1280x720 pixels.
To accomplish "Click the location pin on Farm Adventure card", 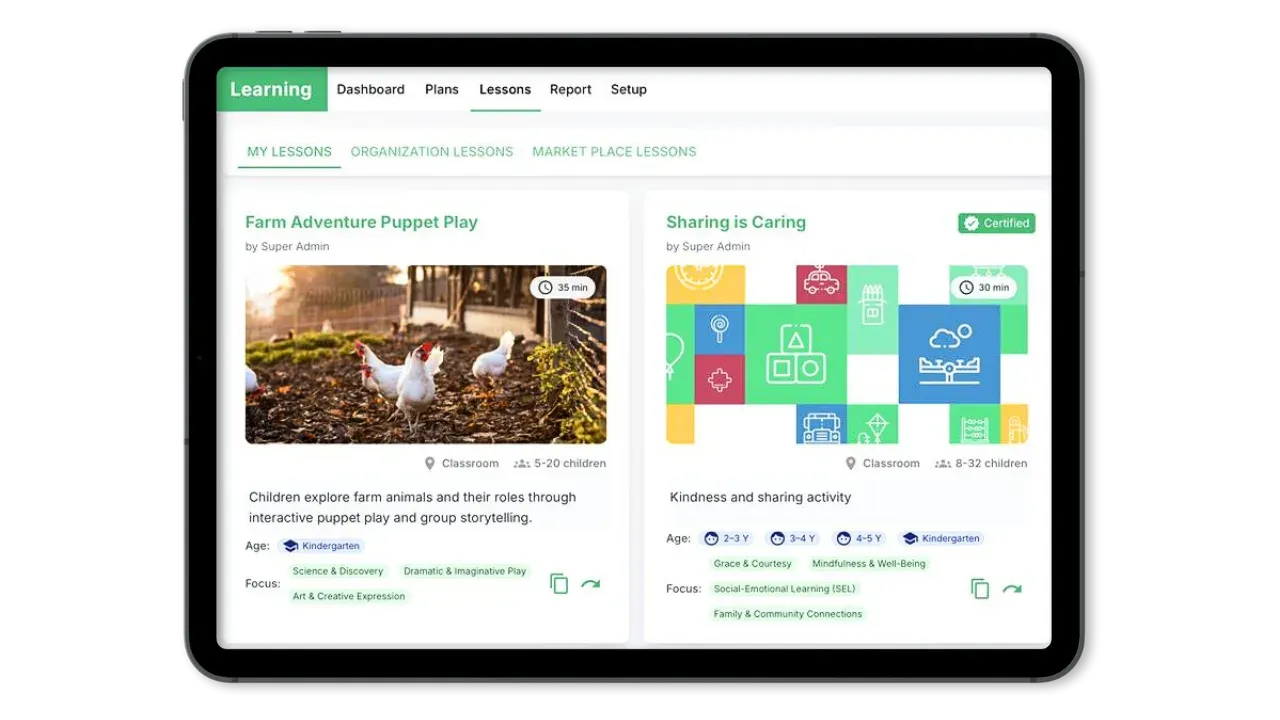I will click(430, 463).
